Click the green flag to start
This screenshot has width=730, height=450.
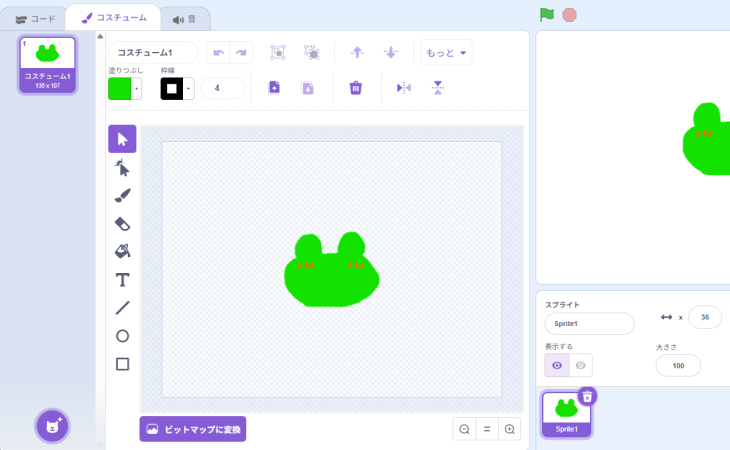click(547, 15)
